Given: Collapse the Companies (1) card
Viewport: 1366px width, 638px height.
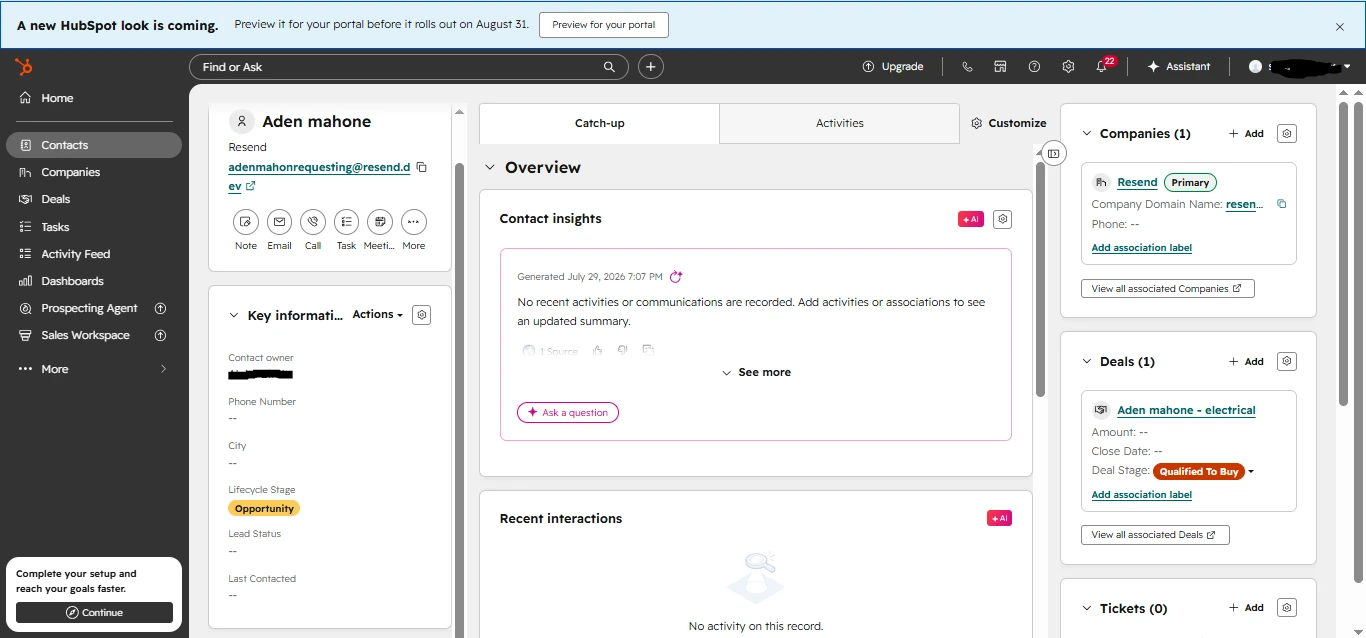Looking at the screenshot, I should click(x=1087, y=133).
